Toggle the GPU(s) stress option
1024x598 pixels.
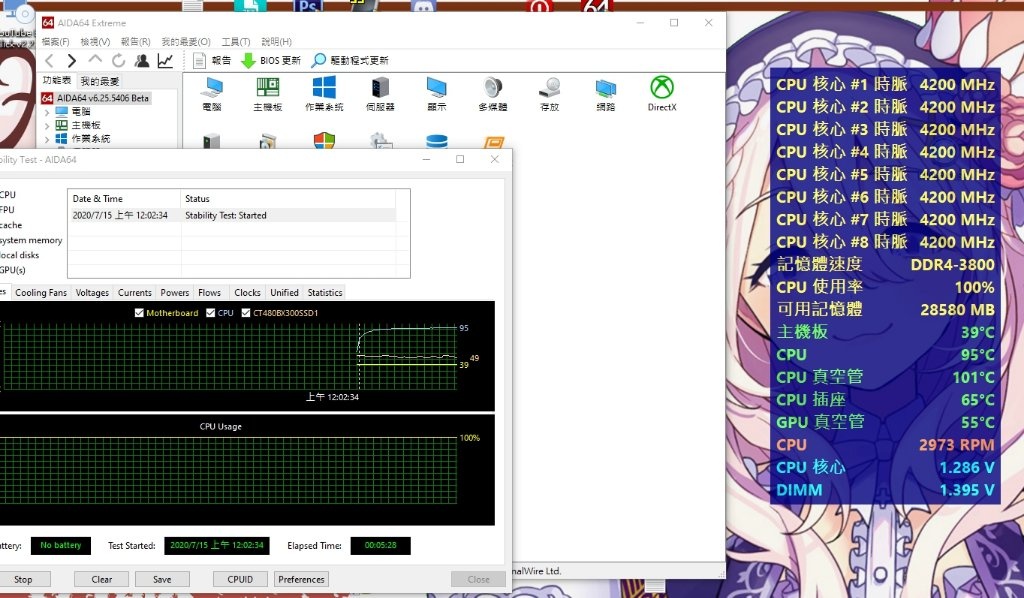pos(12,270)
